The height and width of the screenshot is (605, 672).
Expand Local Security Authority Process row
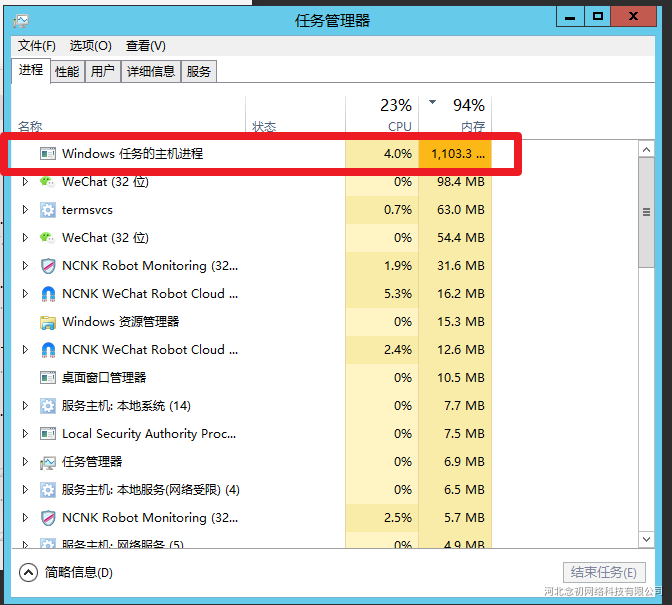25,434
